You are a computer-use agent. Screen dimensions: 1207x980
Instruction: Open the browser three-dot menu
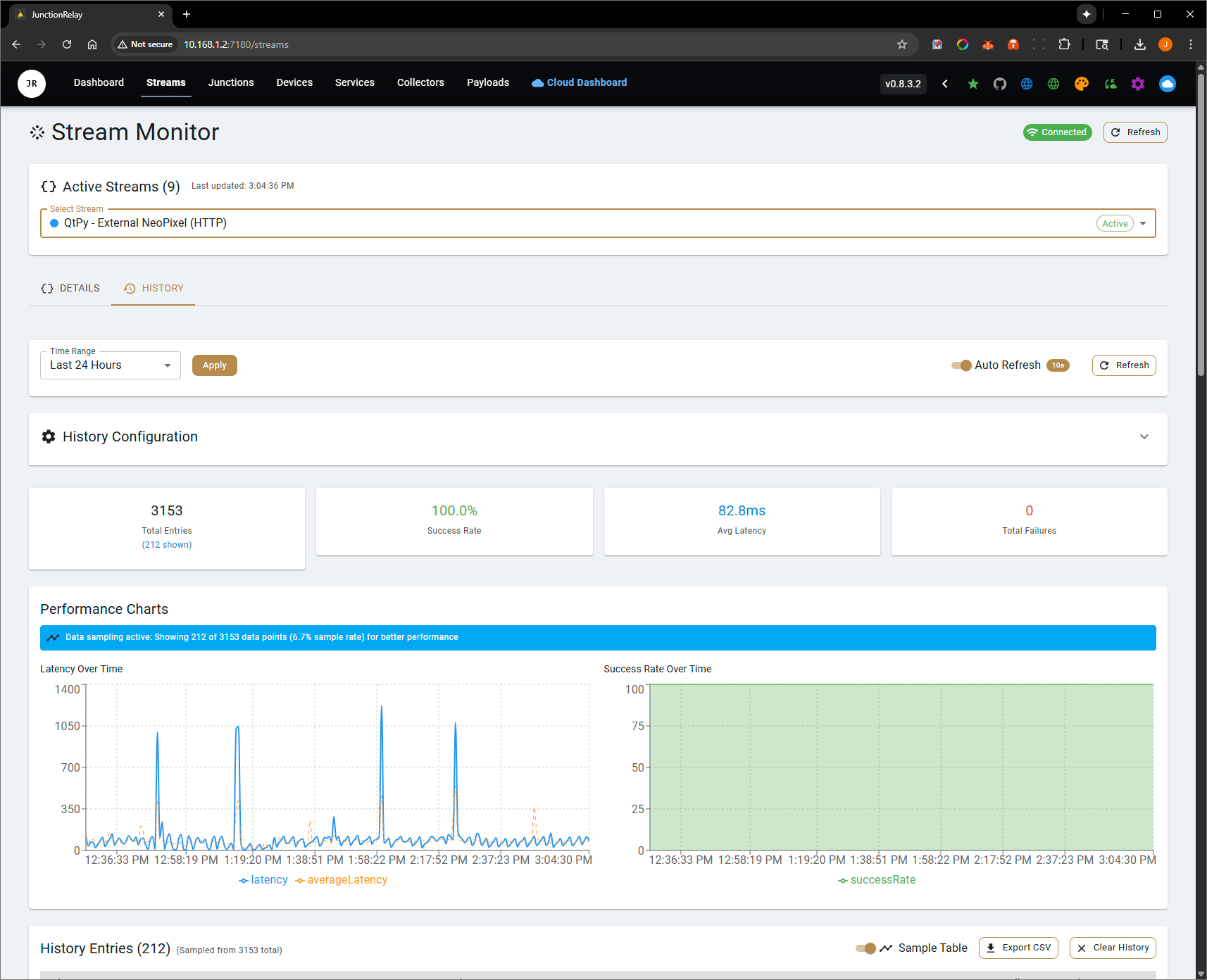[x=1191, y=44]
